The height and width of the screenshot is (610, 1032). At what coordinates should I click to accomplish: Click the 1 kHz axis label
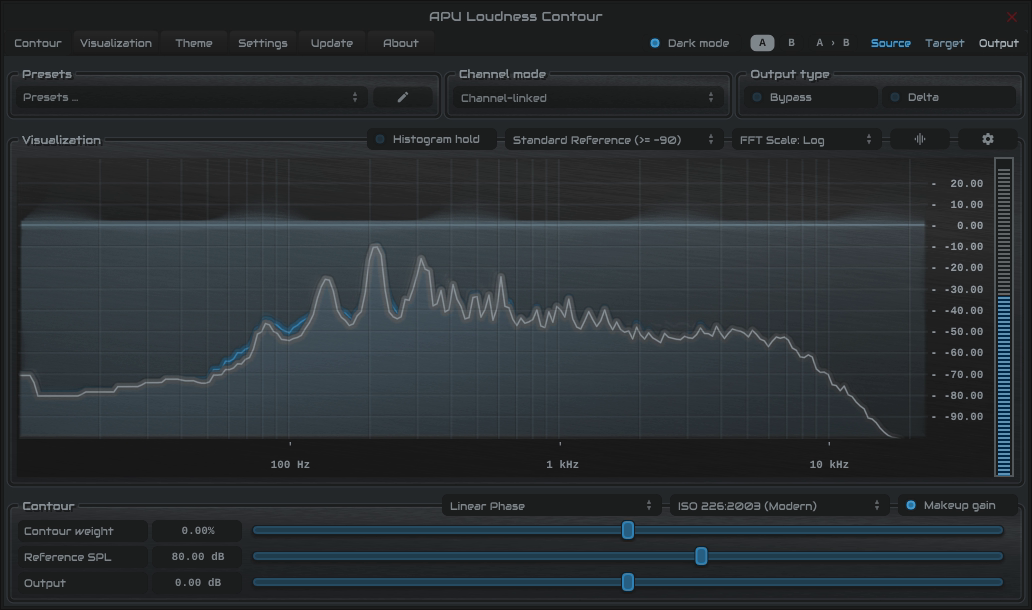(562, 465)
